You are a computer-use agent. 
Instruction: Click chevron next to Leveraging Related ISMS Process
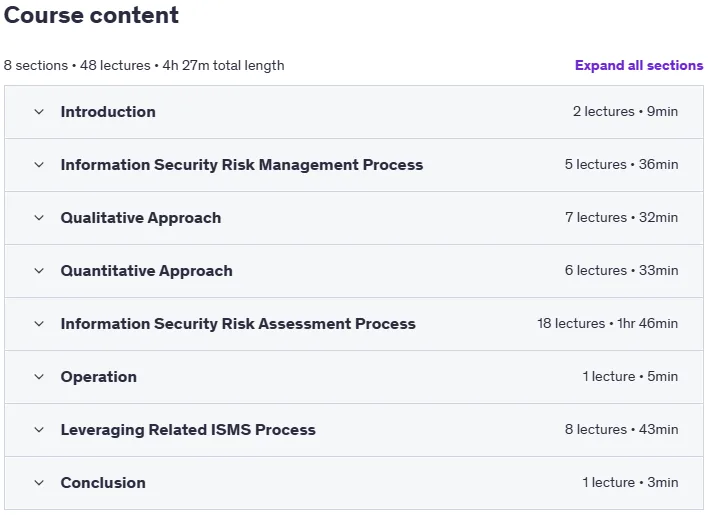39,430
